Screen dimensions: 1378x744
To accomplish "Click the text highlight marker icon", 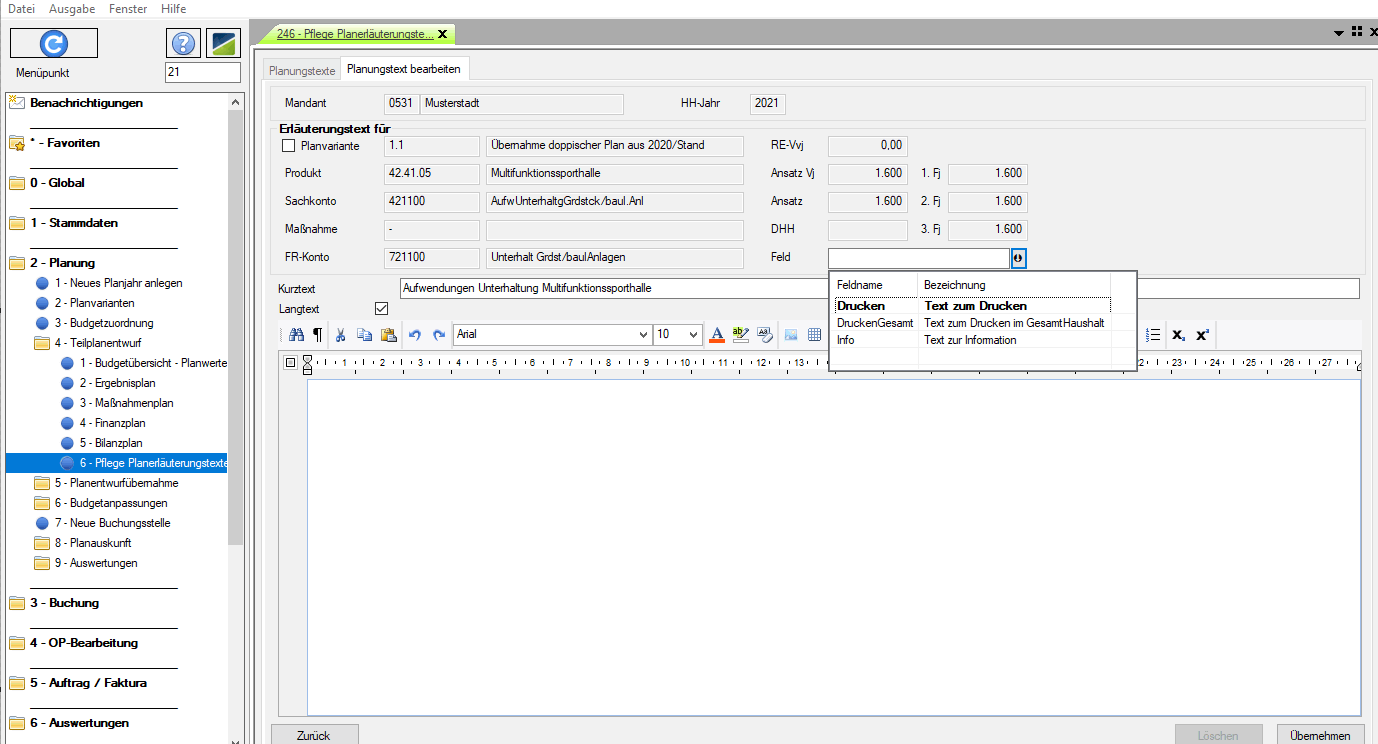I will tap(740, 335).
